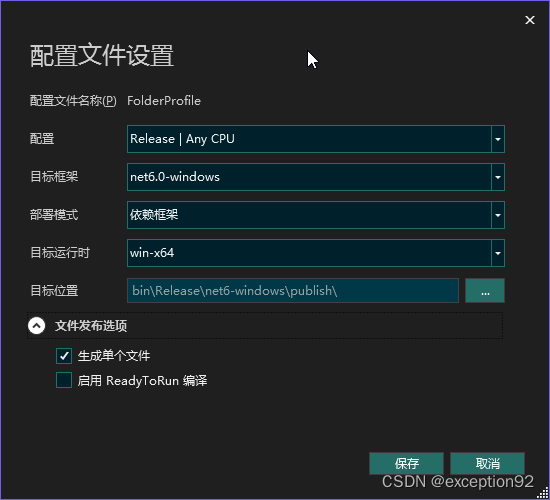Click the 目标位置 path input field

click(293, 291)
